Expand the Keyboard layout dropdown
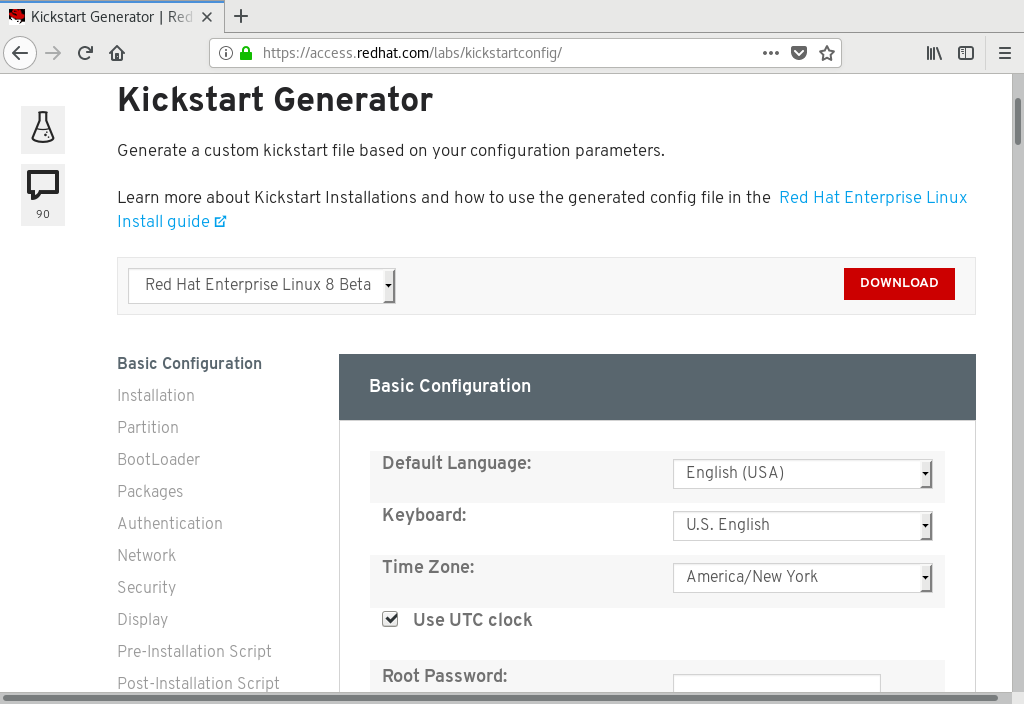1024x704 pixels. pos(802,525)
